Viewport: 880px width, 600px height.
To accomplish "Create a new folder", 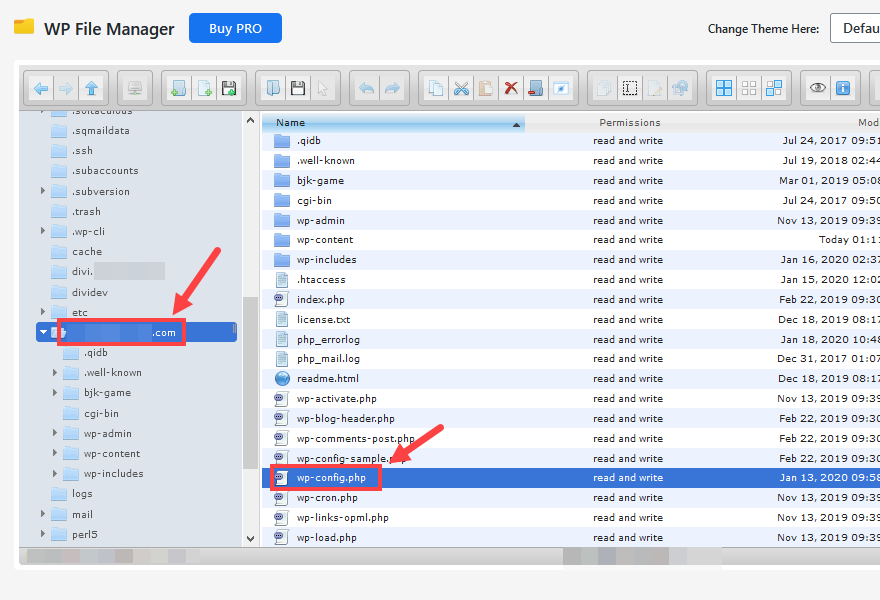I will pyautogui.click(x=178, y=88).
